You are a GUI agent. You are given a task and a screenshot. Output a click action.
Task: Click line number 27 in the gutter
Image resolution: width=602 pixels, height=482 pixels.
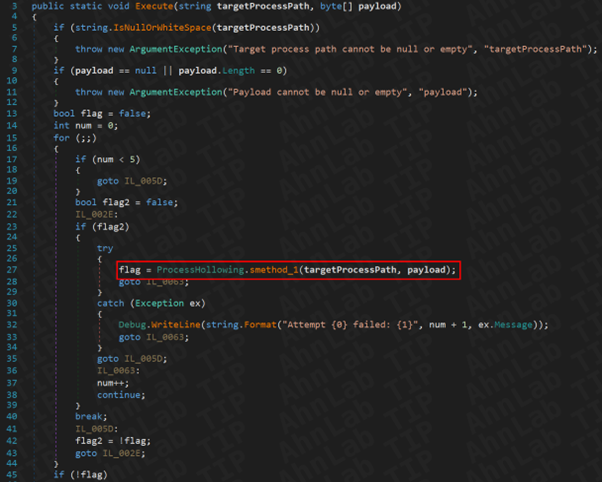click(x=12, y=270)
